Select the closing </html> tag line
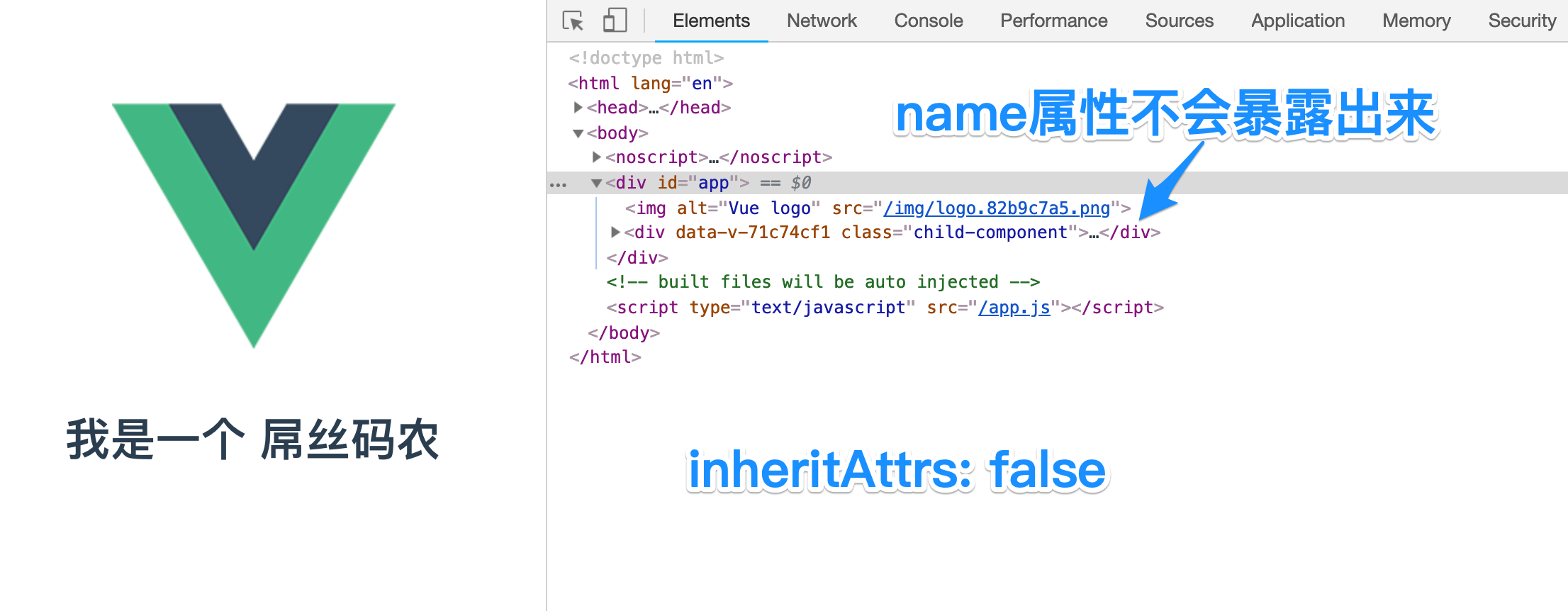The width and height of the screenshot is (1568, 611). (x=605, y=357)
